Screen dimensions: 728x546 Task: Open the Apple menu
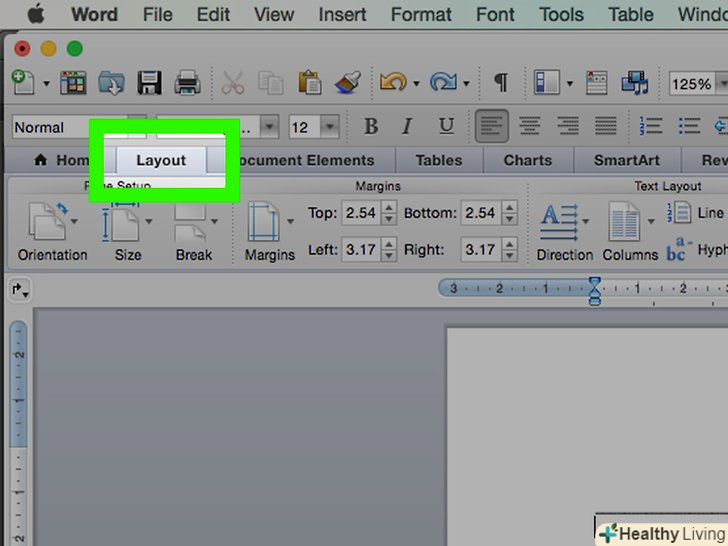[x=36, y=14]
